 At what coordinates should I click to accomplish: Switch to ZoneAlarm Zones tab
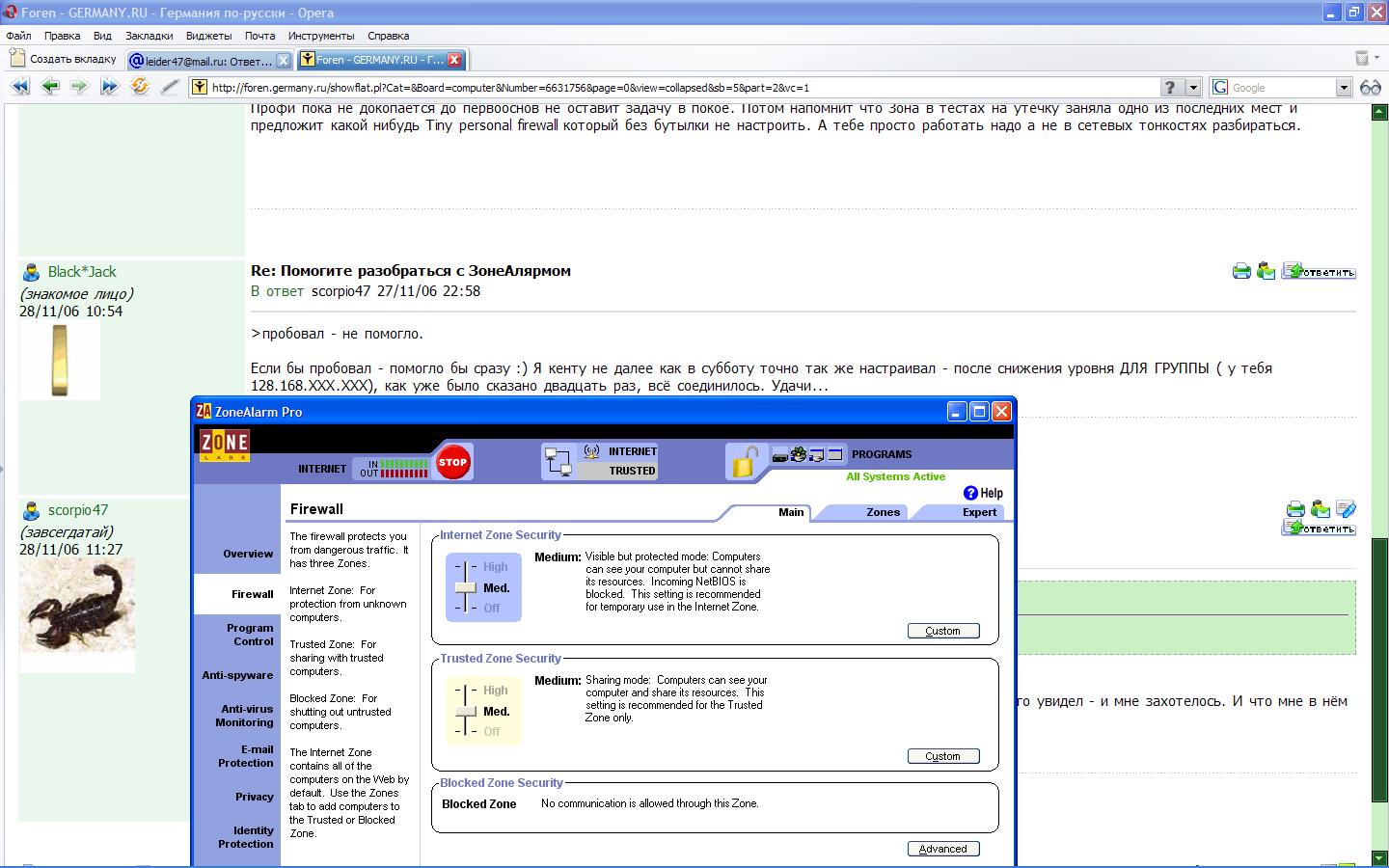[883, 512]
